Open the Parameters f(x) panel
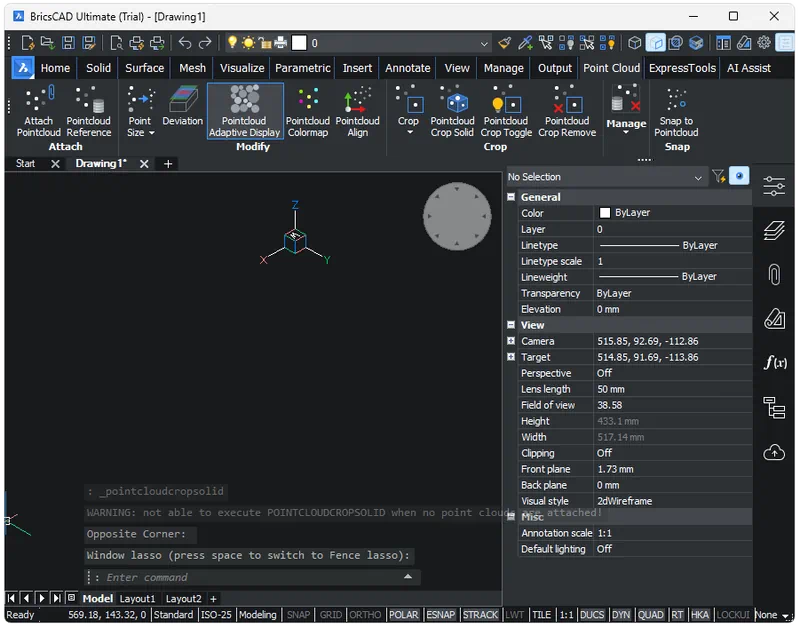 click(x=775, y=363)
